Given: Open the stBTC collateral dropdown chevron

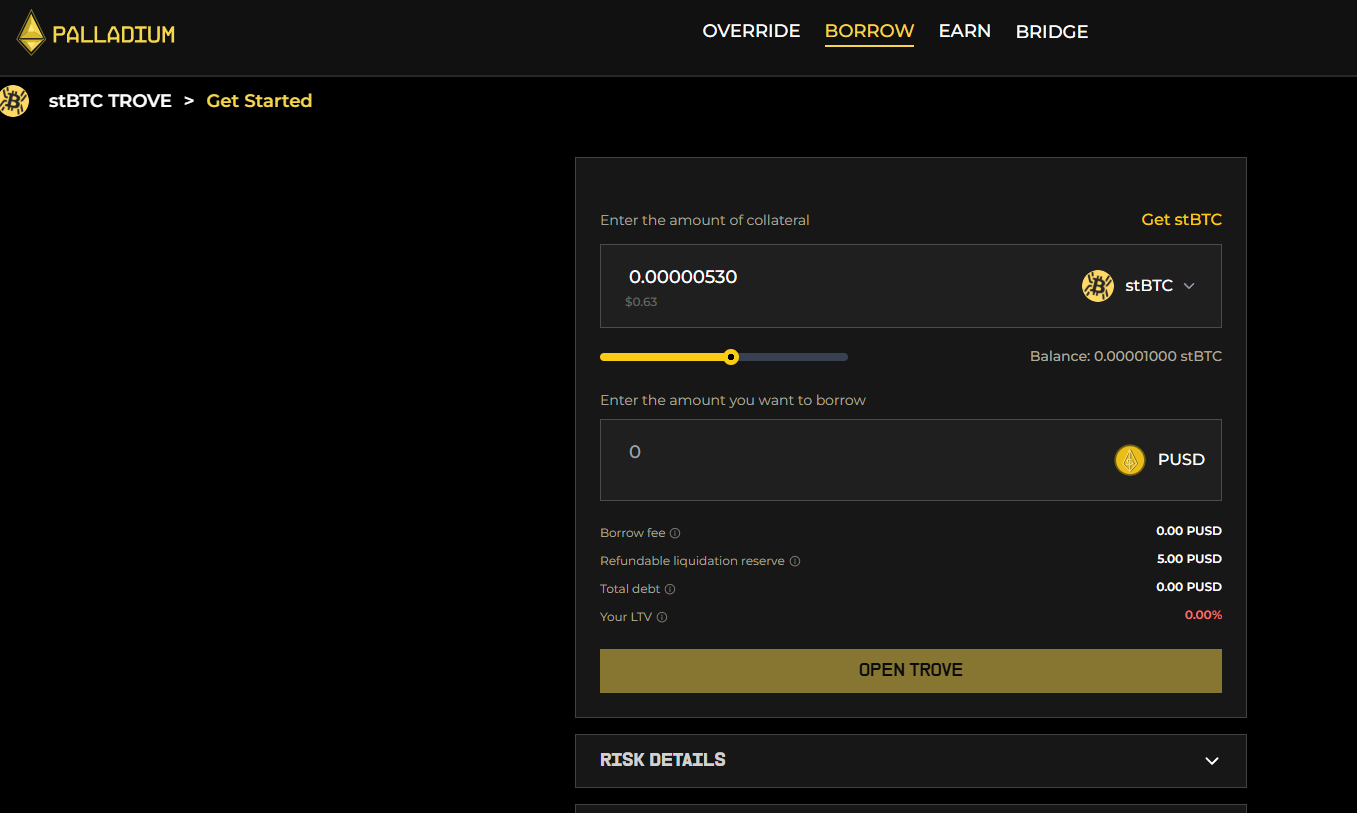Looking at the screenshot, I should pos(1189,286).
